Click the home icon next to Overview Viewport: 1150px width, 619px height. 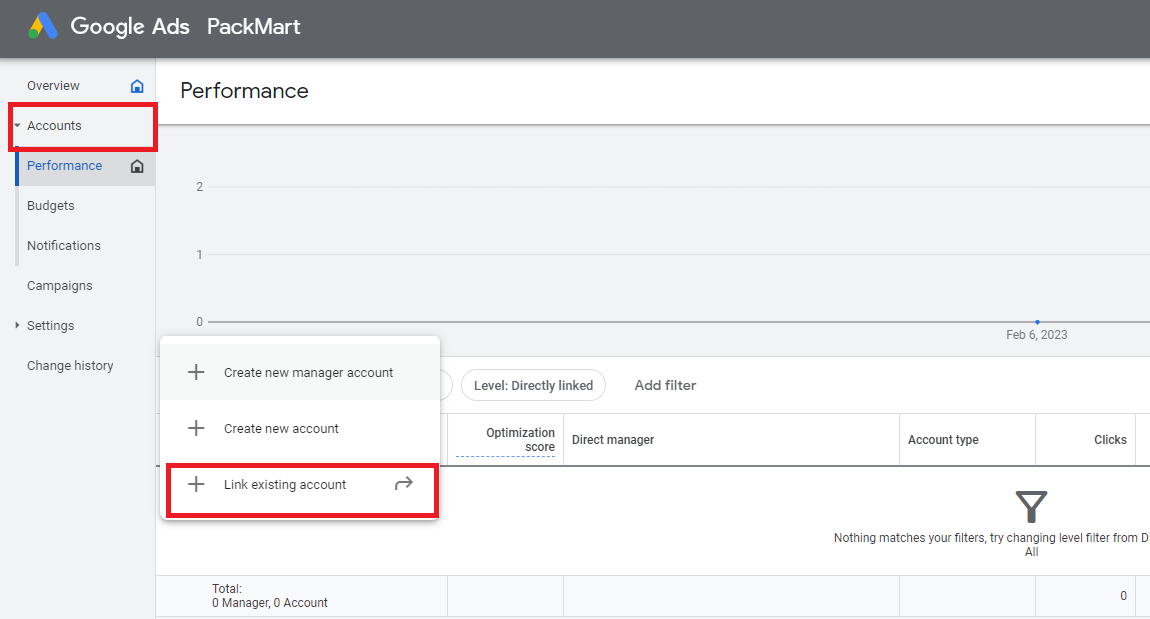(137, 86)
